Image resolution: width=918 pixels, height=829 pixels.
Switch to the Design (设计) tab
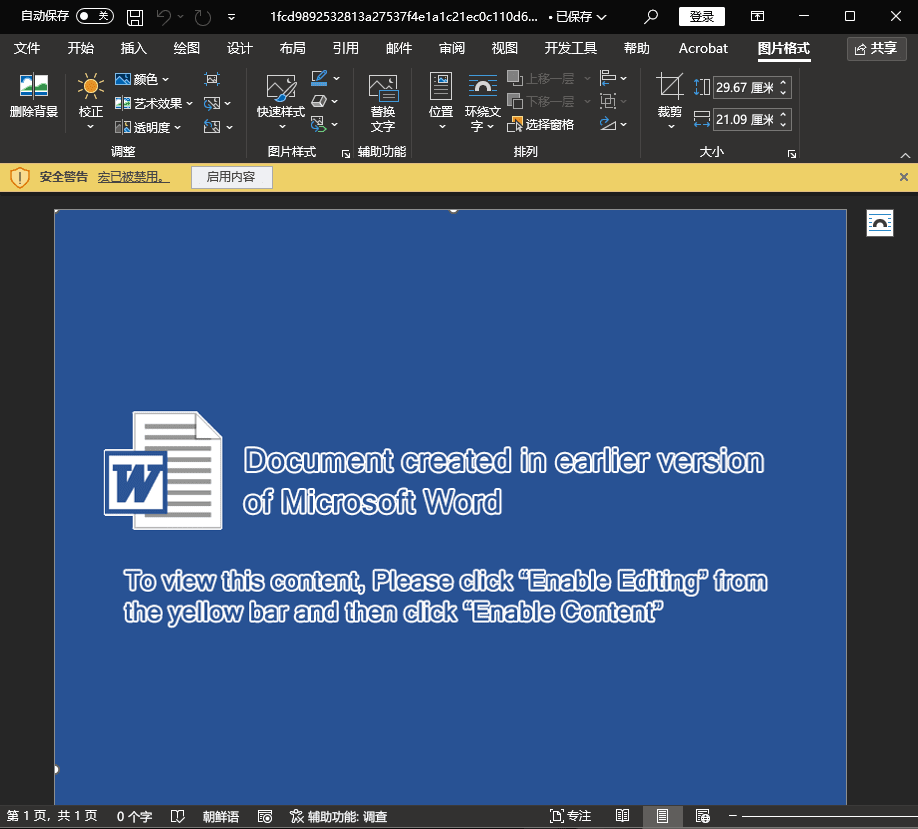click(239, 48)
